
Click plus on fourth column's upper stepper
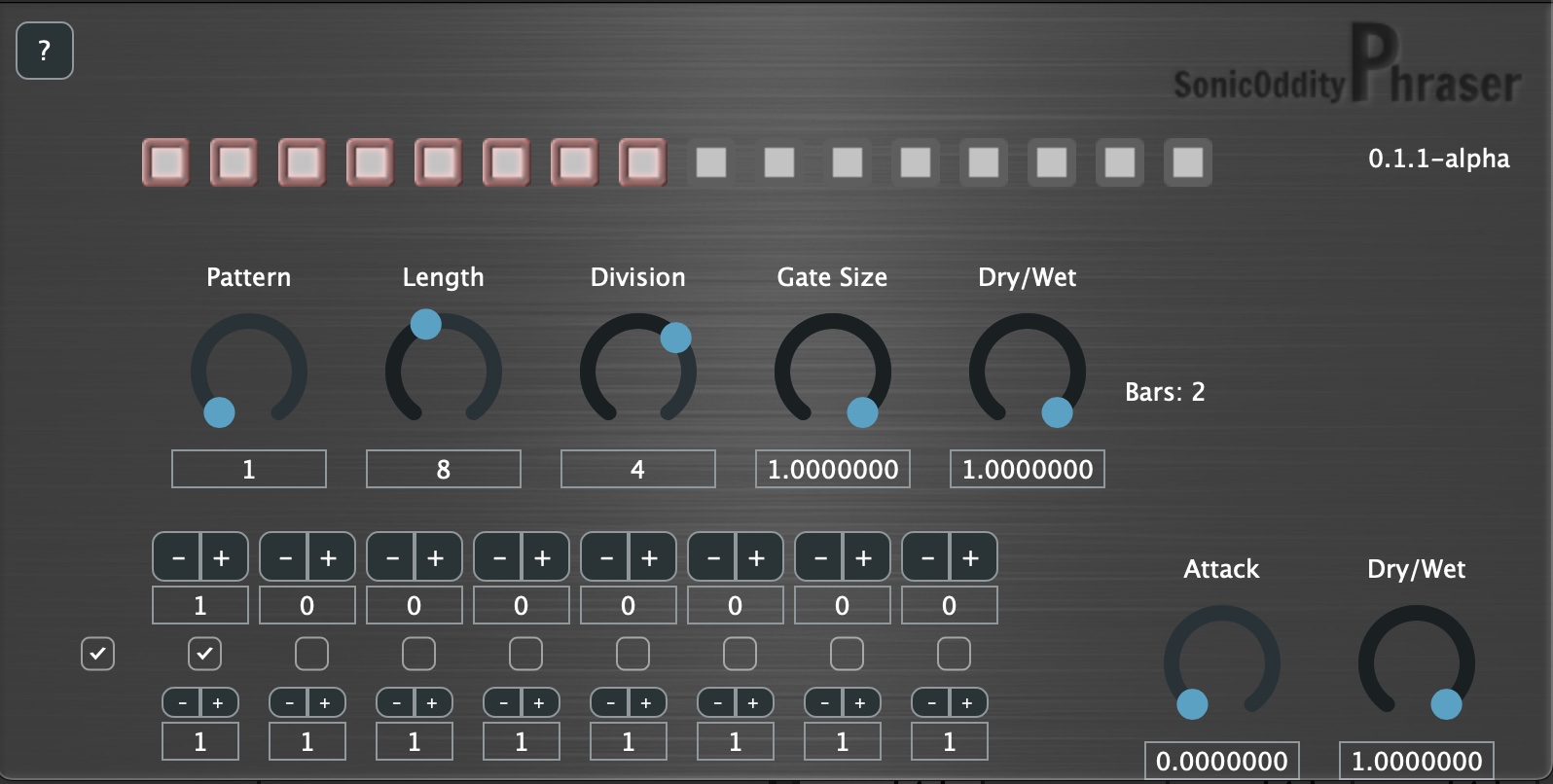545,557
